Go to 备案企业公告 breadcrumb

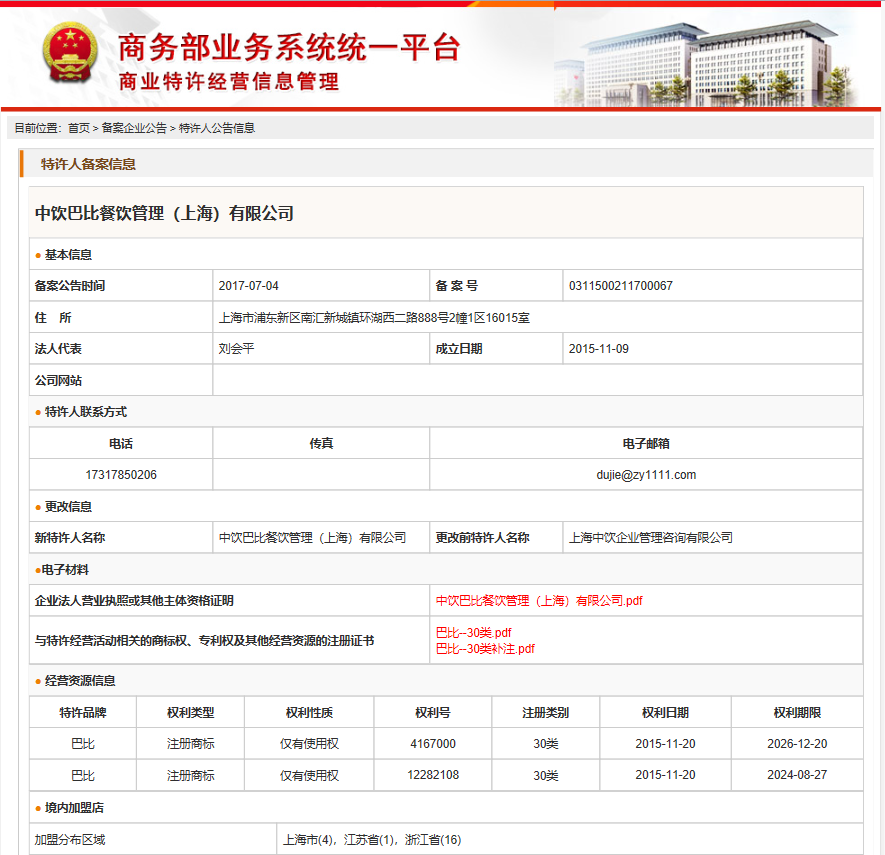(134, 128)
